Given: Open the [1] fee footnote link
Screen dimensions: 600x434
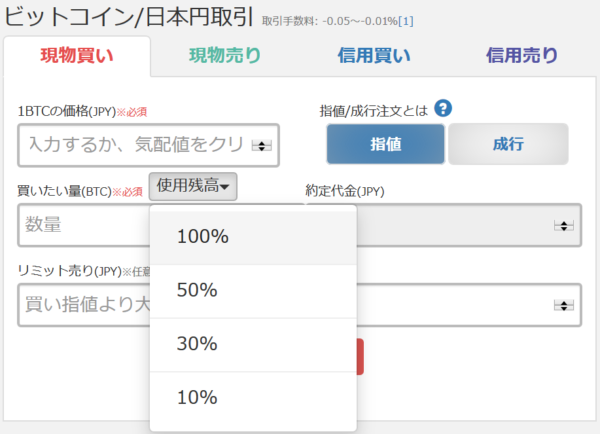Looking at the screenshot, I should 406,21.
